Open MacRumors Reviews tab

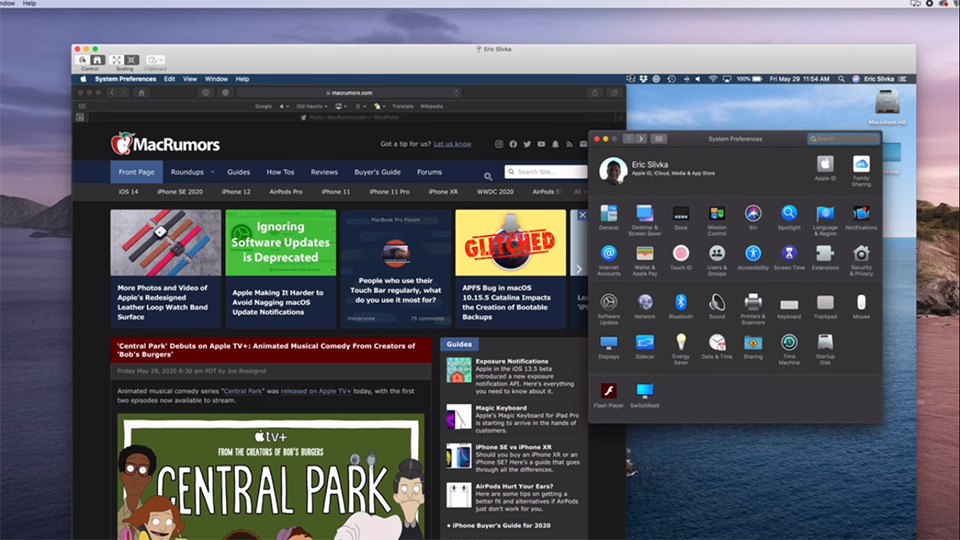pos(324,172)
